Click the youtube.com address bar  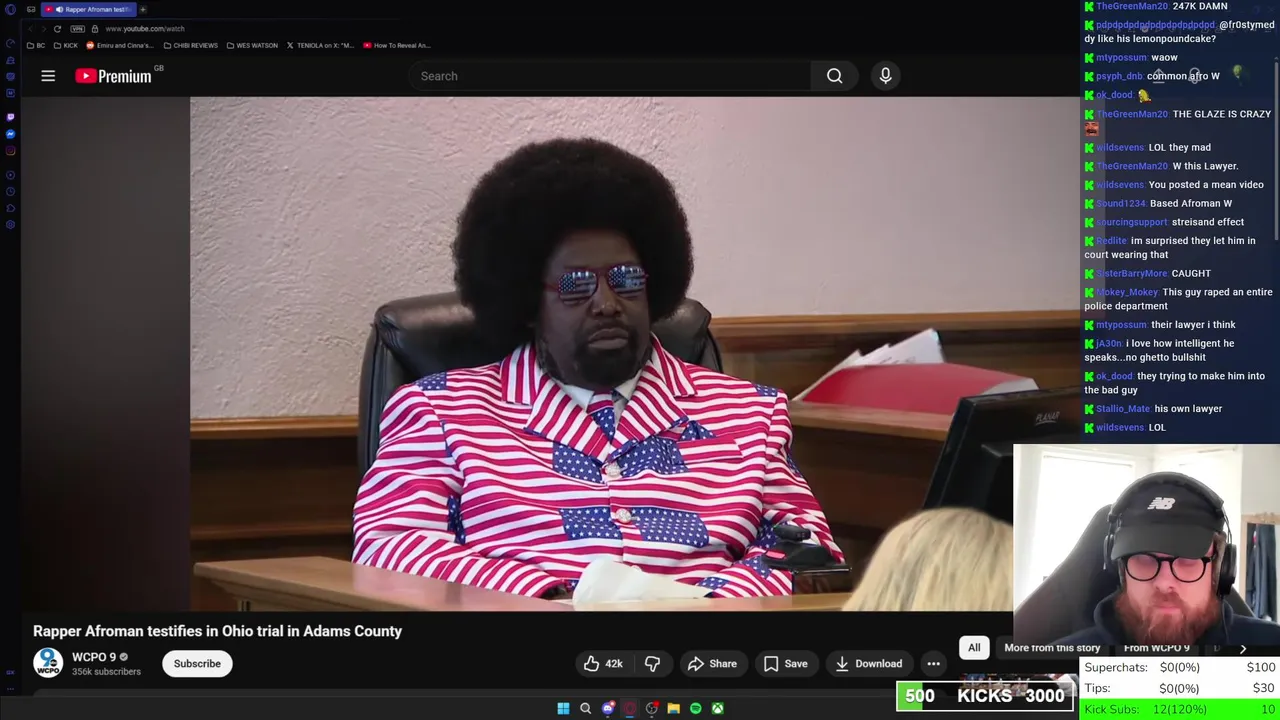[x=145, y=29]
